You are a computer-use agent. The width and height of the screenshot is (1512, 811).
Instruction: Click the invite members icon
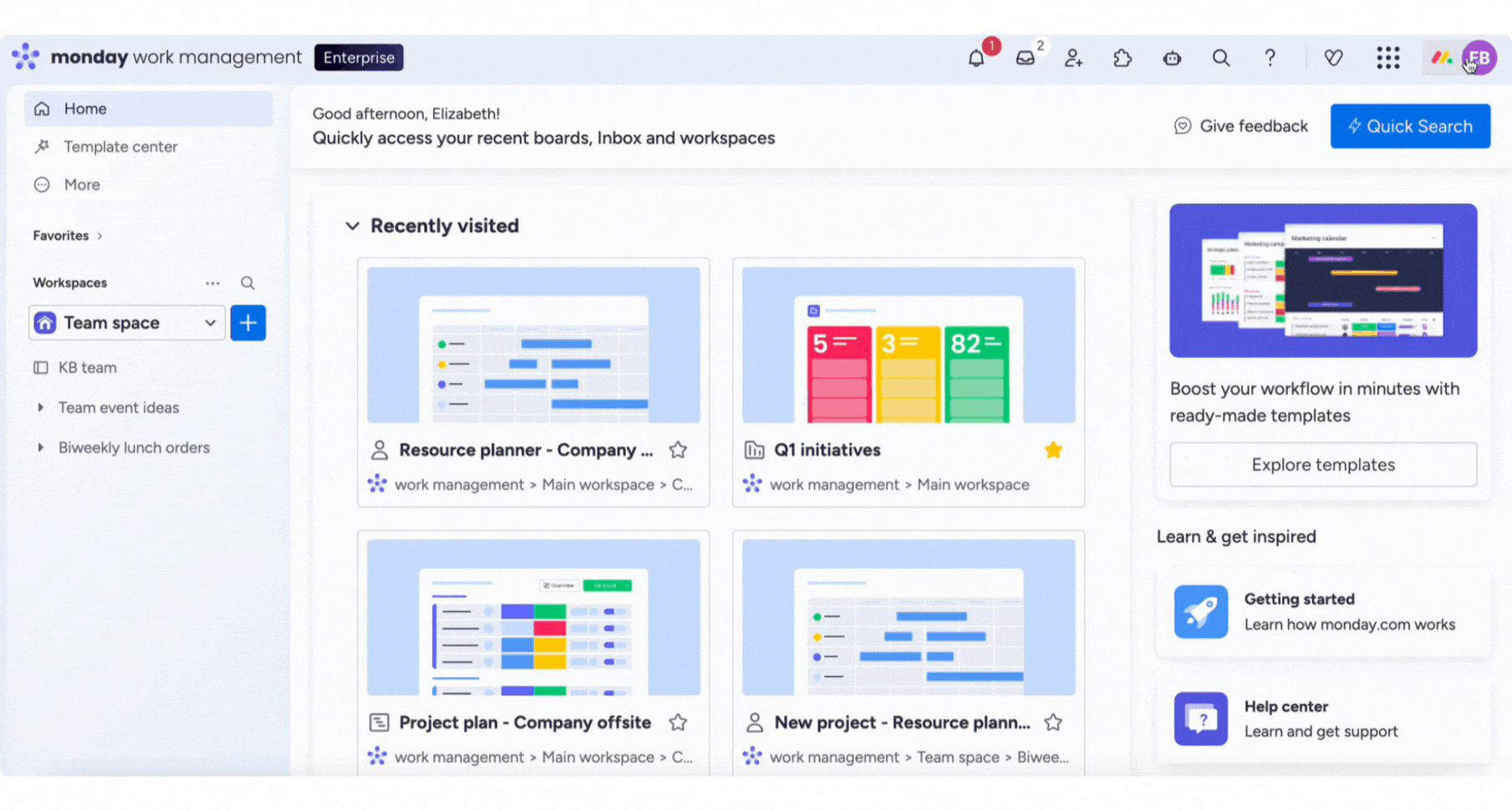pyautogui.click(x=1073, y=58)
